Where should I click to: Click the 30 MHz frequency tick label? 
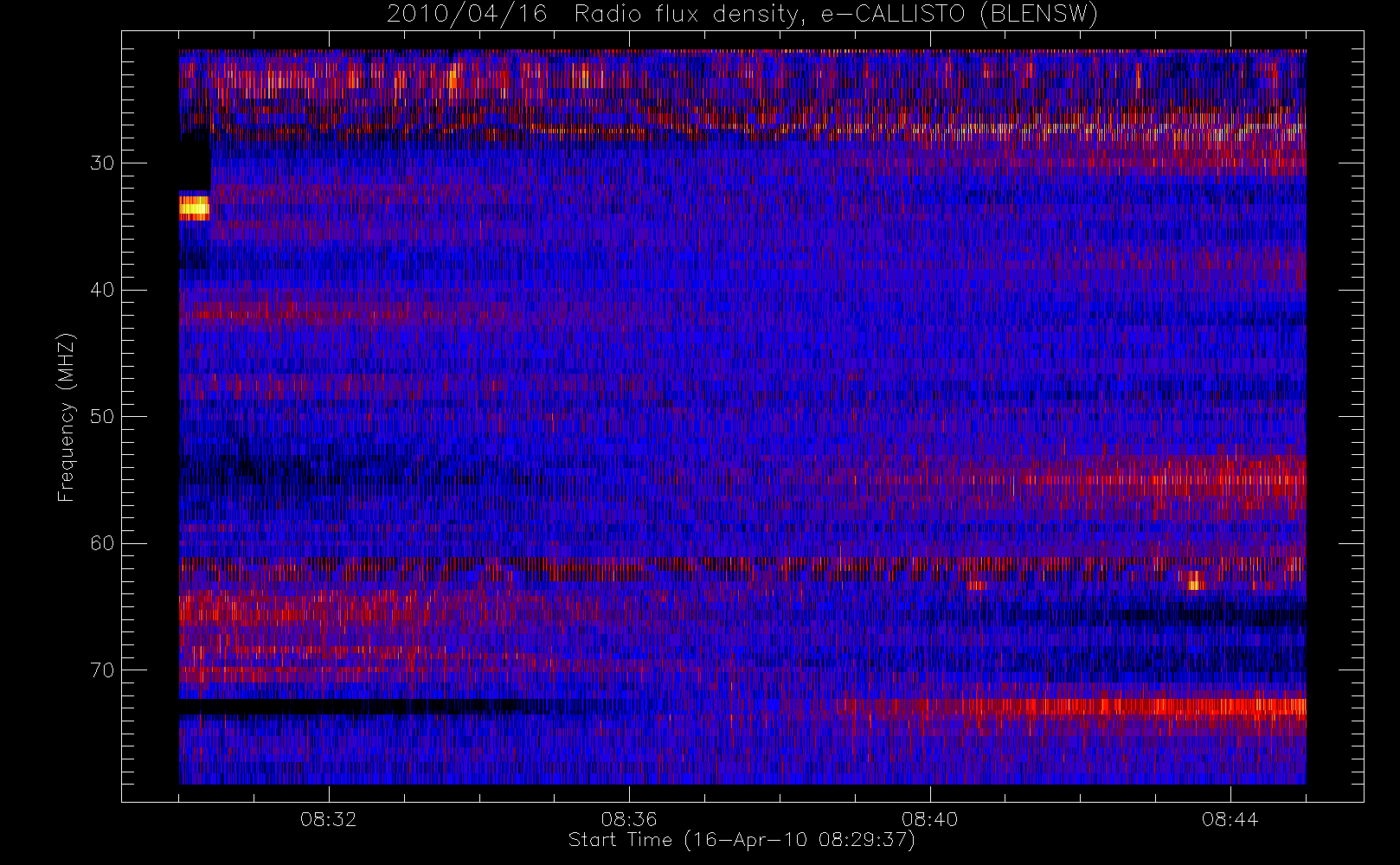pyautogui.click(x=102, y=163)
